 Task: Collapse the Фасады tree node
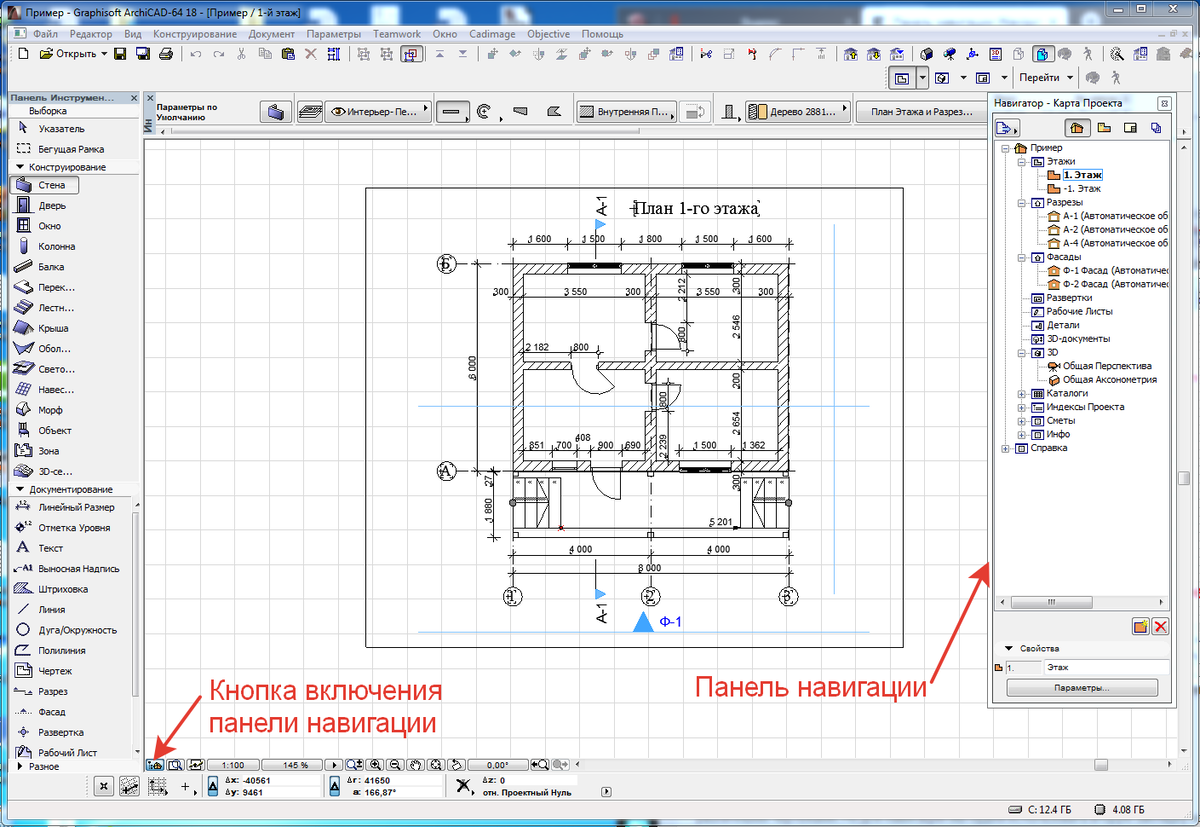click(1021, 257)
